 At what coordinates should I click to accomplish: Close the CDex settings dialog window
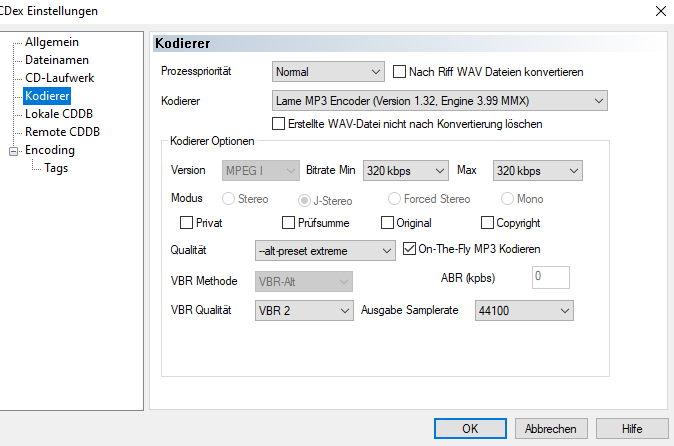[x=661, y=11]
